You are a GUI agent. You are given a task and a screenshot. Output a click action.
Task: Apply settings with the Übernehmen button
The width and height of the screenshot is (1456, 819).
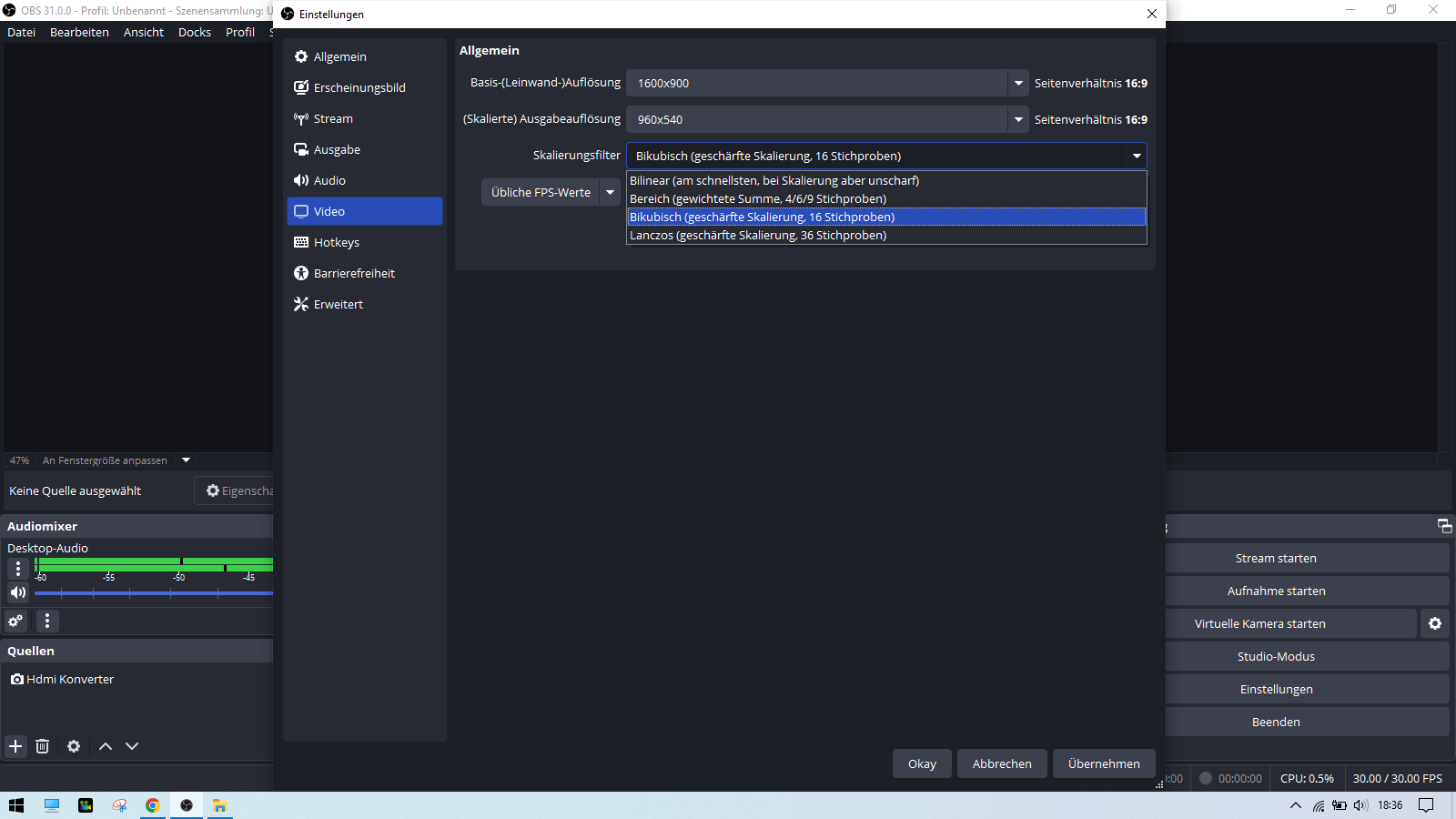pyautogui.click(x=1104, y=763)
